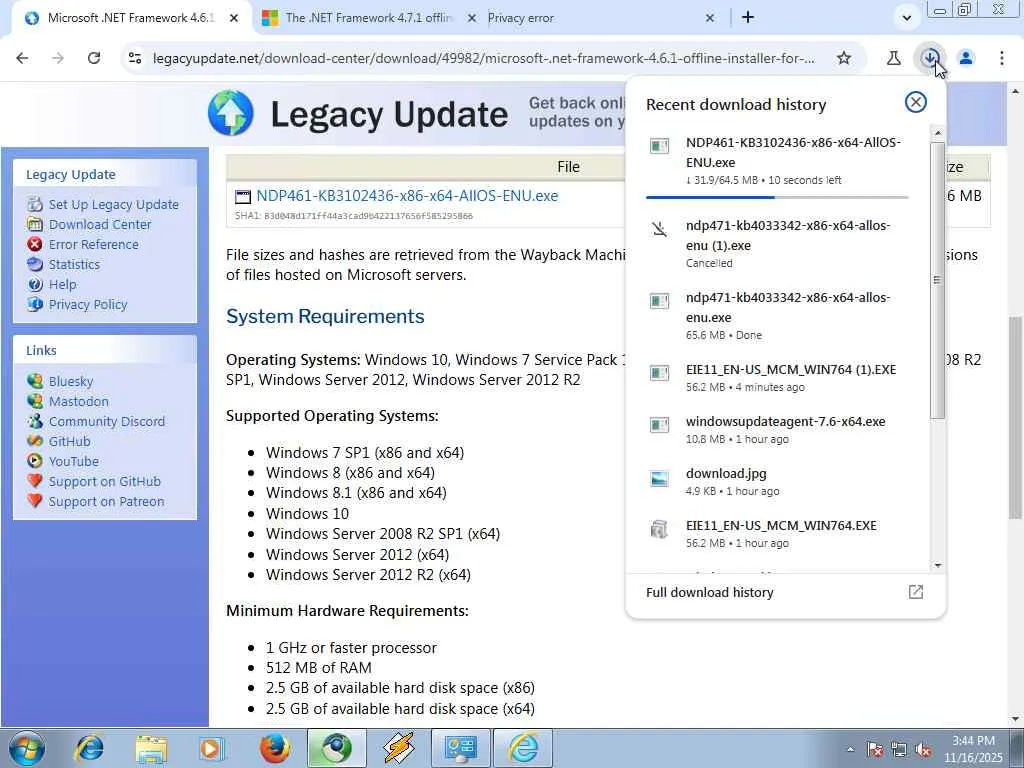Open Windows Explorer folder on taskbar

point(151,748)
